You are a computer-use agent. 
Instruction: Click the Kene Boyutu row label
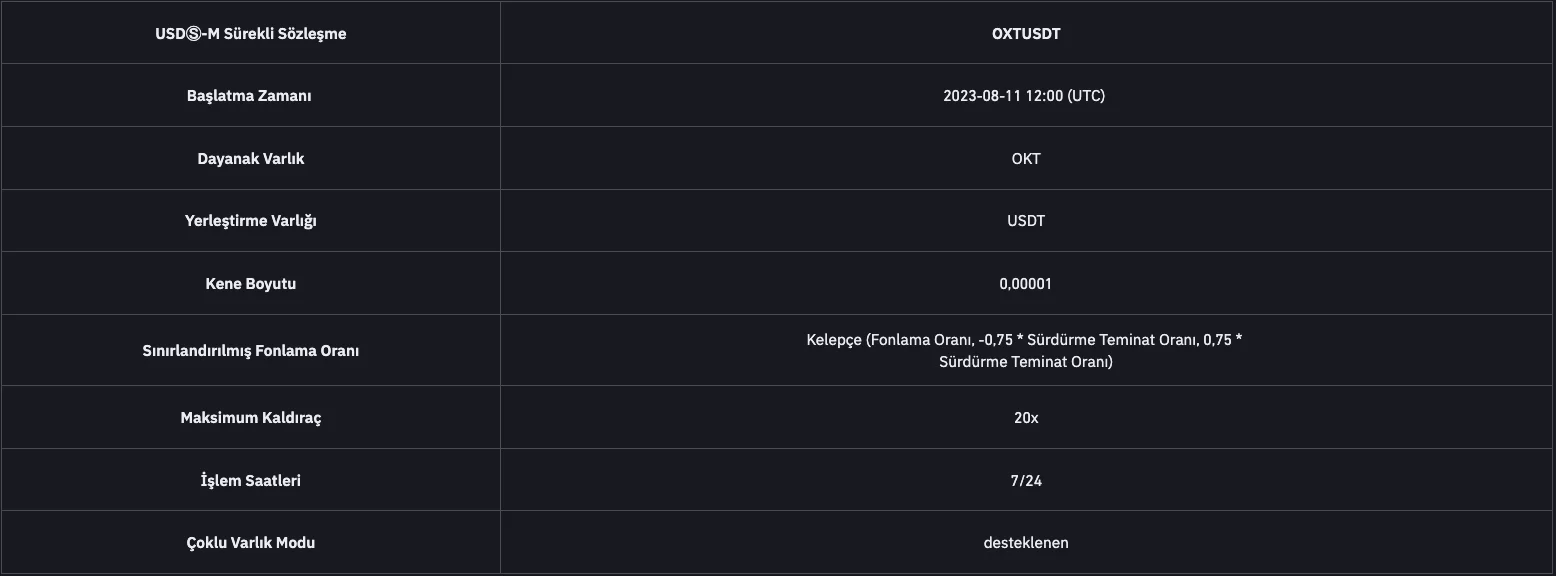tap(250, 284)
